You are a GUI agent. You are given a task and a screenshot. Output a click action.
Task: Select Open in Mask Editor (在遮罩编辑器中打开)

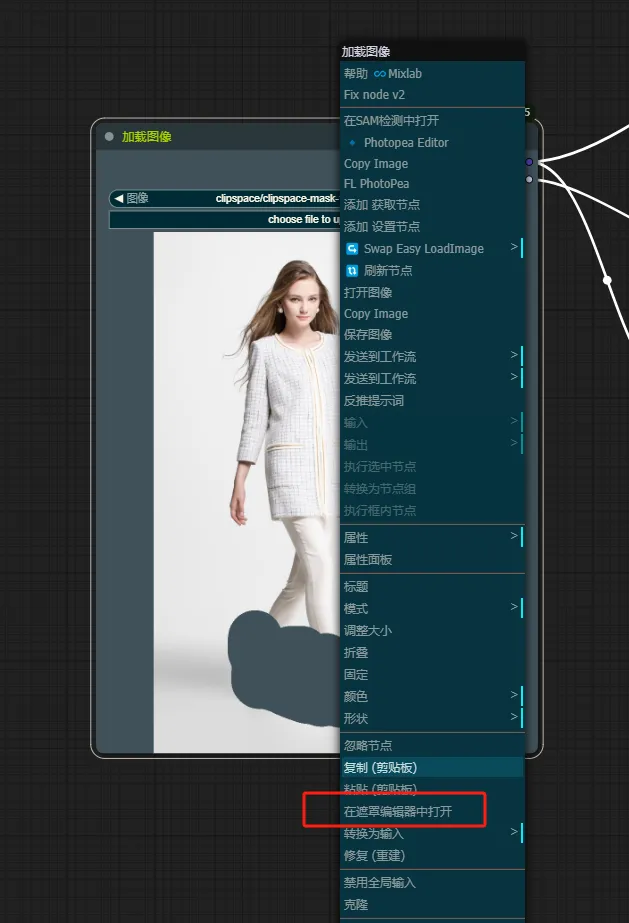tap(398, 812)
